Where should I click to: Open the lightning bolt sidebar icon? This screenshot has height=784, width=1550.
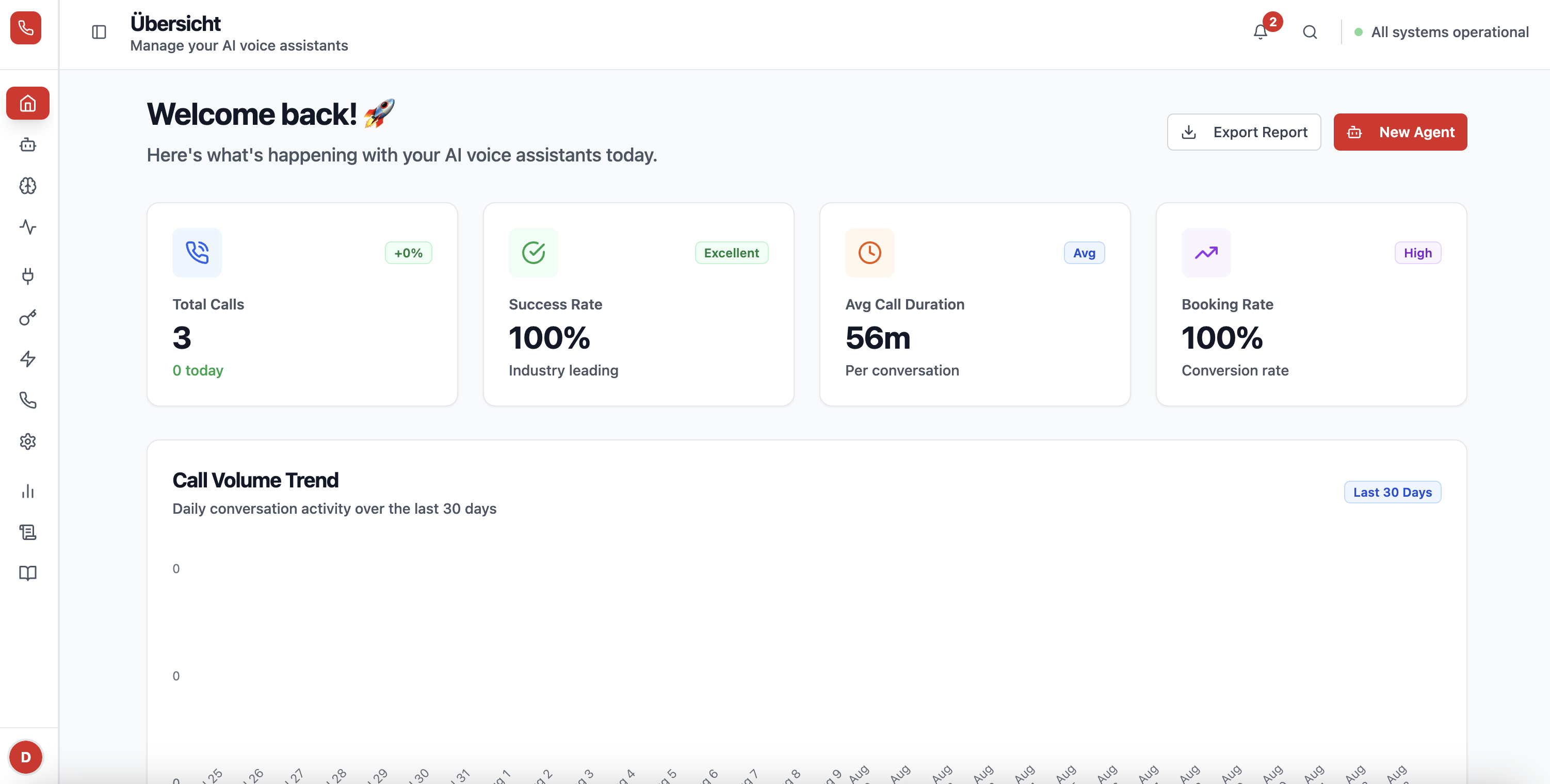click(x=28, y=358)
